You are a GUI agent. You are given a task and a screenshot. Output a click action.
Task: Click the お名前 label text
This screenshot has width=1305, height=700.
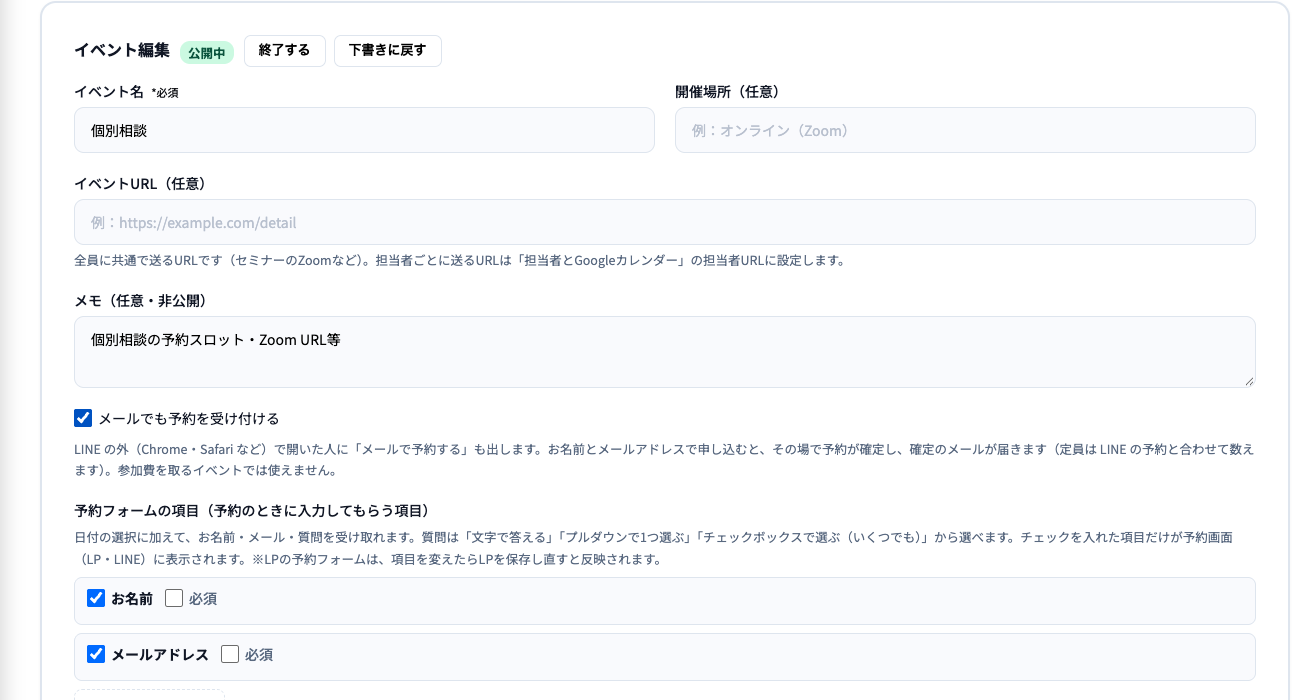coord(132,598)
